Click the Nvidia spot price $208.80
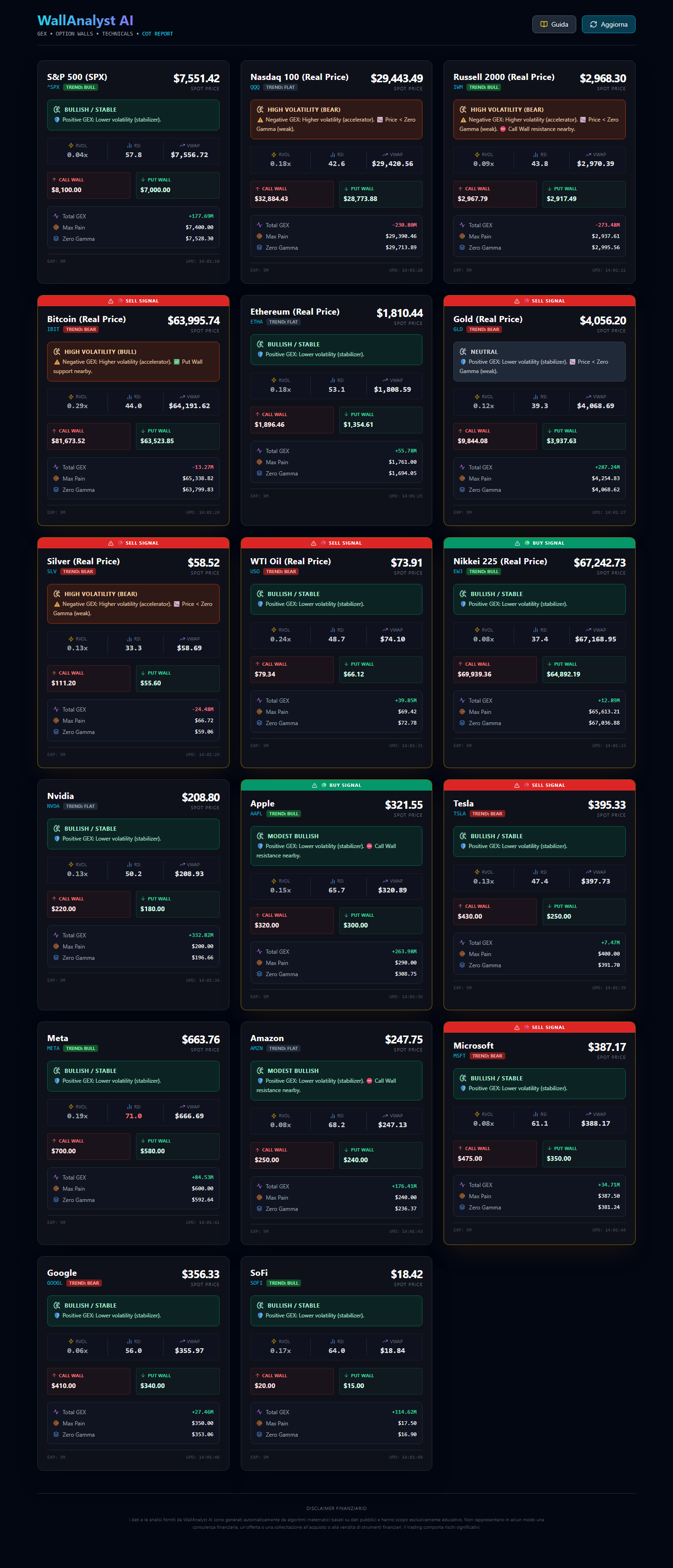This screenshot has width=673, height=1568. (x=201, y=798)
